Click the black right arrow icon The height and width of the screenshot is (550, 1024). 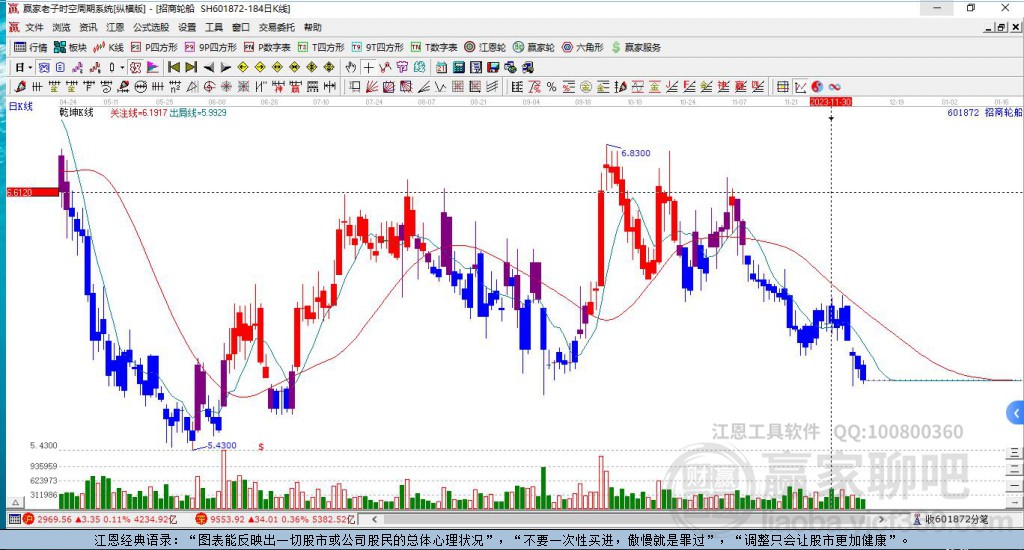pos(225,67)
